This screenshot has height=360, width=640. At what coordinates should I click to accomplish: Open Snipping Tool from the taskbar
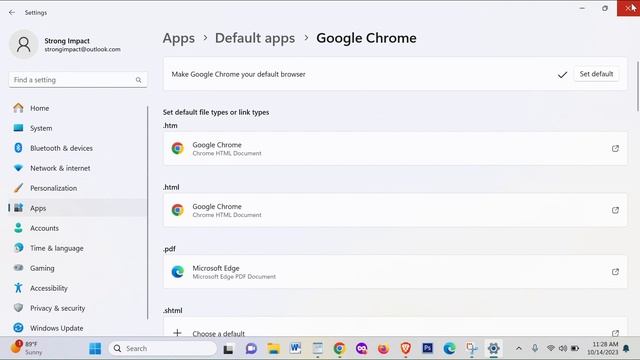point(471,349)
